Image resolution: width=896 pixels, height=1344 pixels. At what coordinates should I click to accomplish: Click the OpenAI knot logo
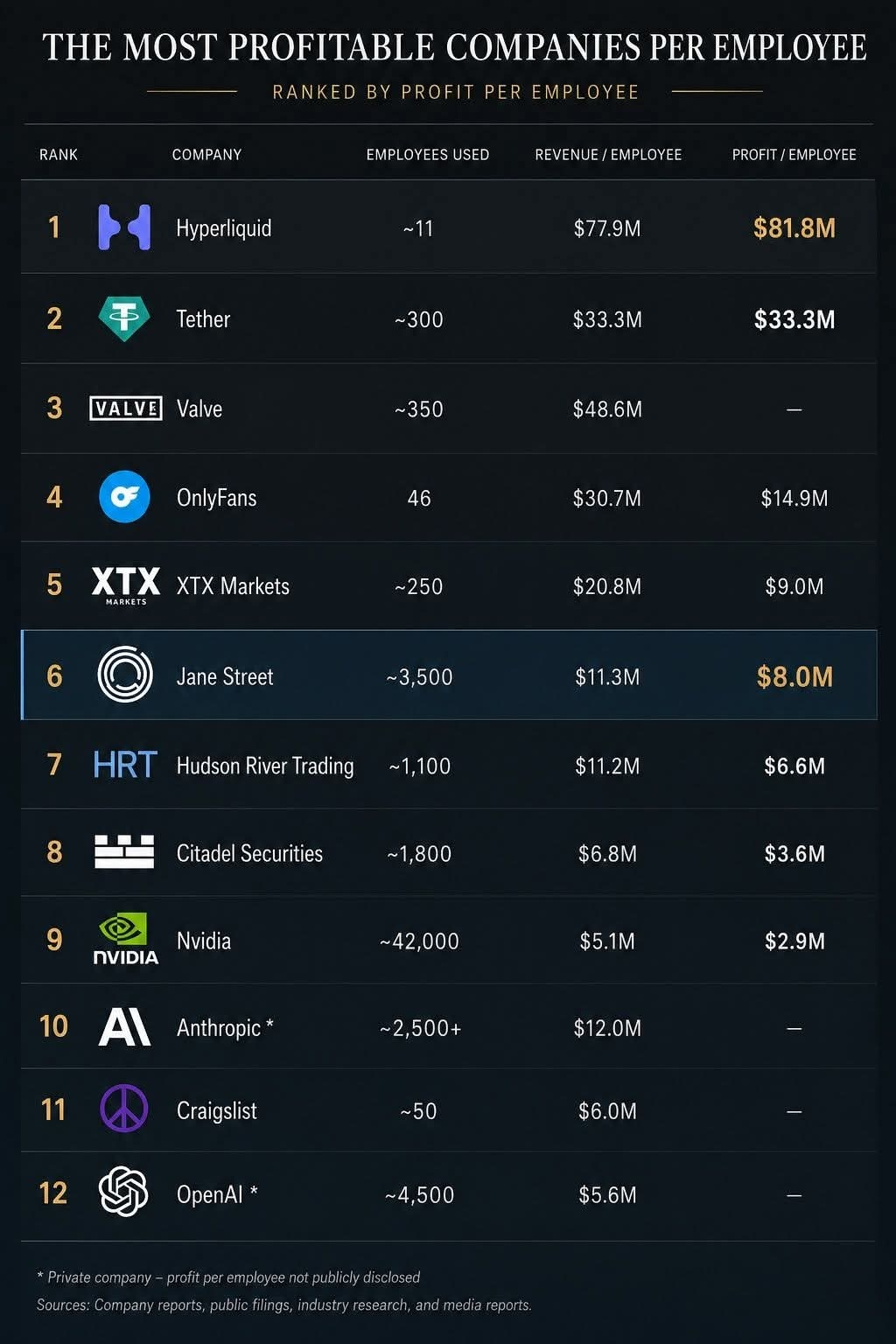[123, 1192]
